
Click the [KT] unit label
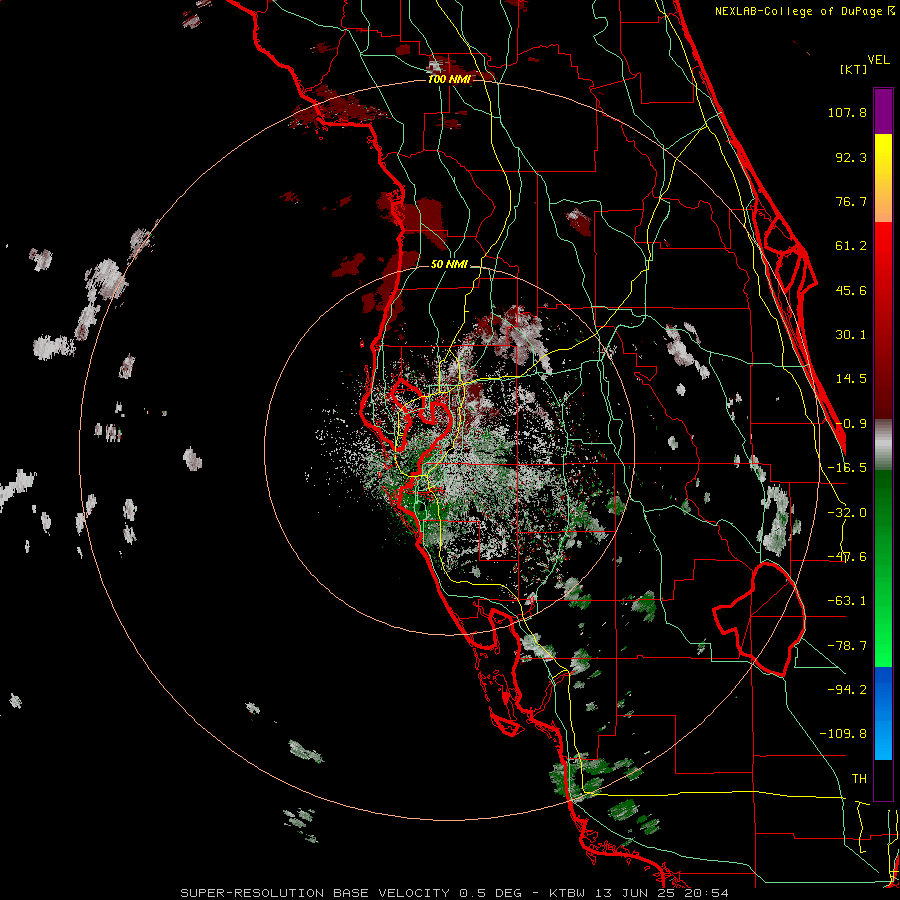(x=854, y=69)
